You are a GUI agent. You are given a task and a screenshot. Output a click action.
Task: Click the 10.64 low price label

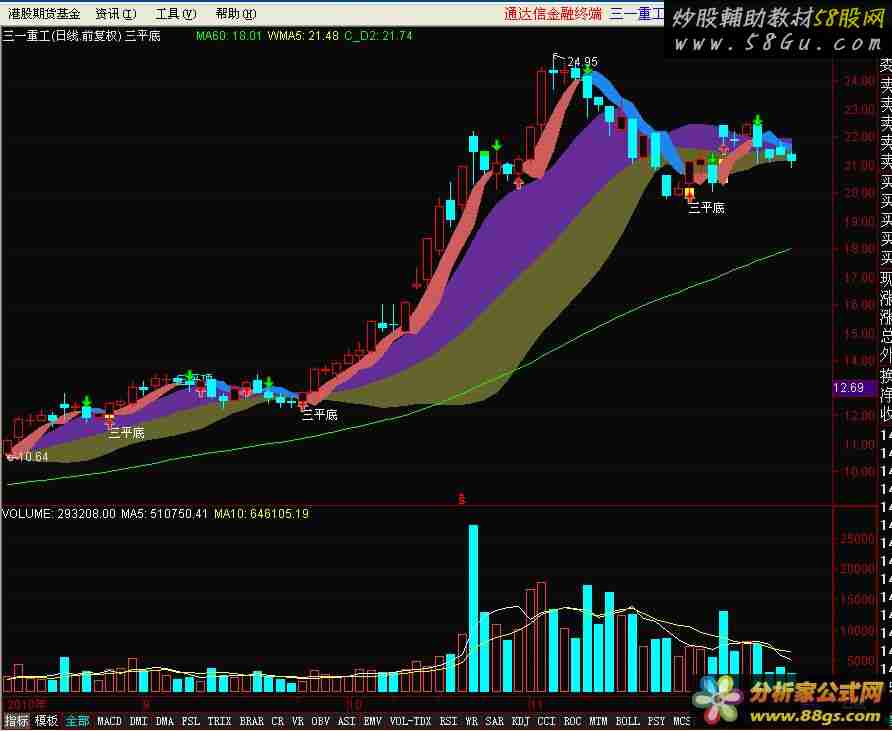(32, 457)
